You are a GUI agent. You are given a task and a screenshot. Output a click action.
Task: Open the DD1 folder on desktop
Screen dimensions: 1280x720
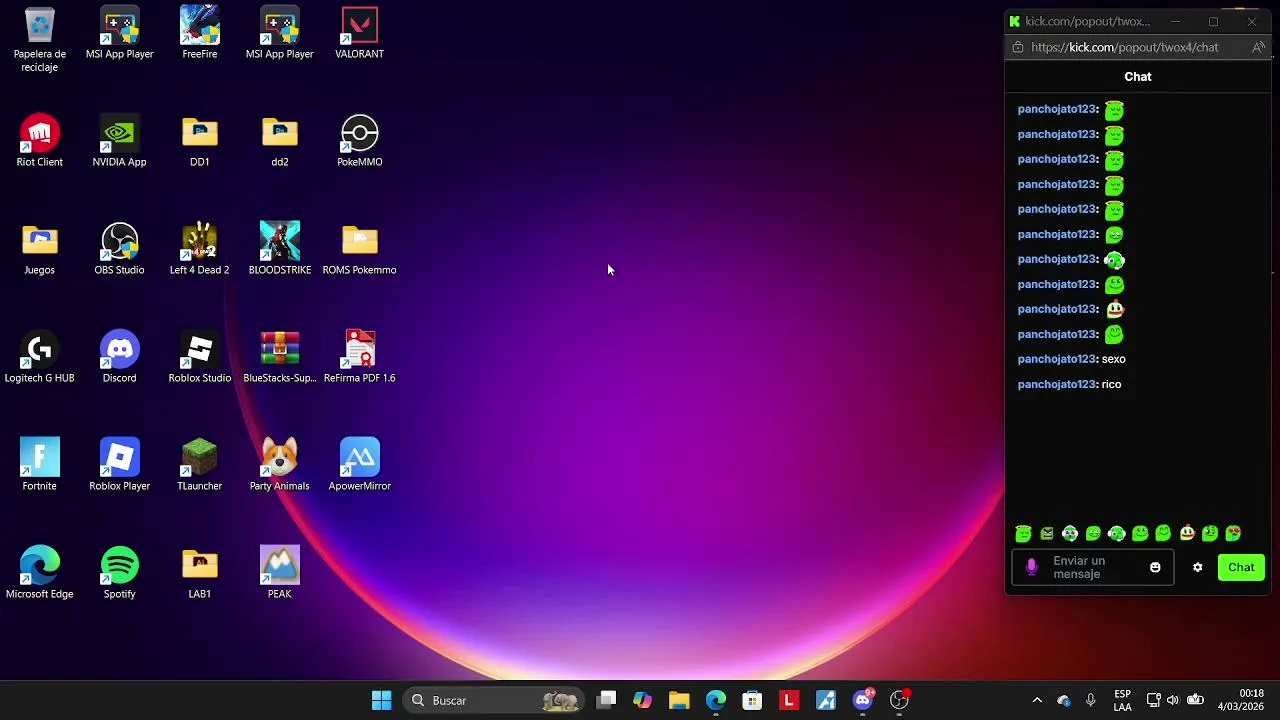[x=199, y=141]
